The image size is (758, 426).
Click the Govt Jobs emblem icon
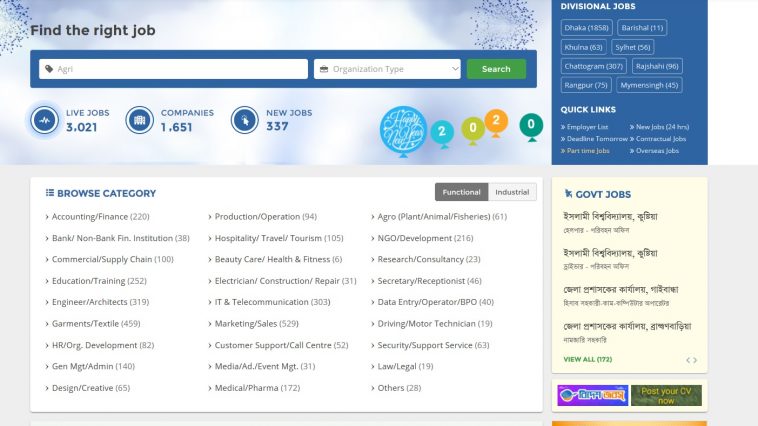[x=569, y=194]
